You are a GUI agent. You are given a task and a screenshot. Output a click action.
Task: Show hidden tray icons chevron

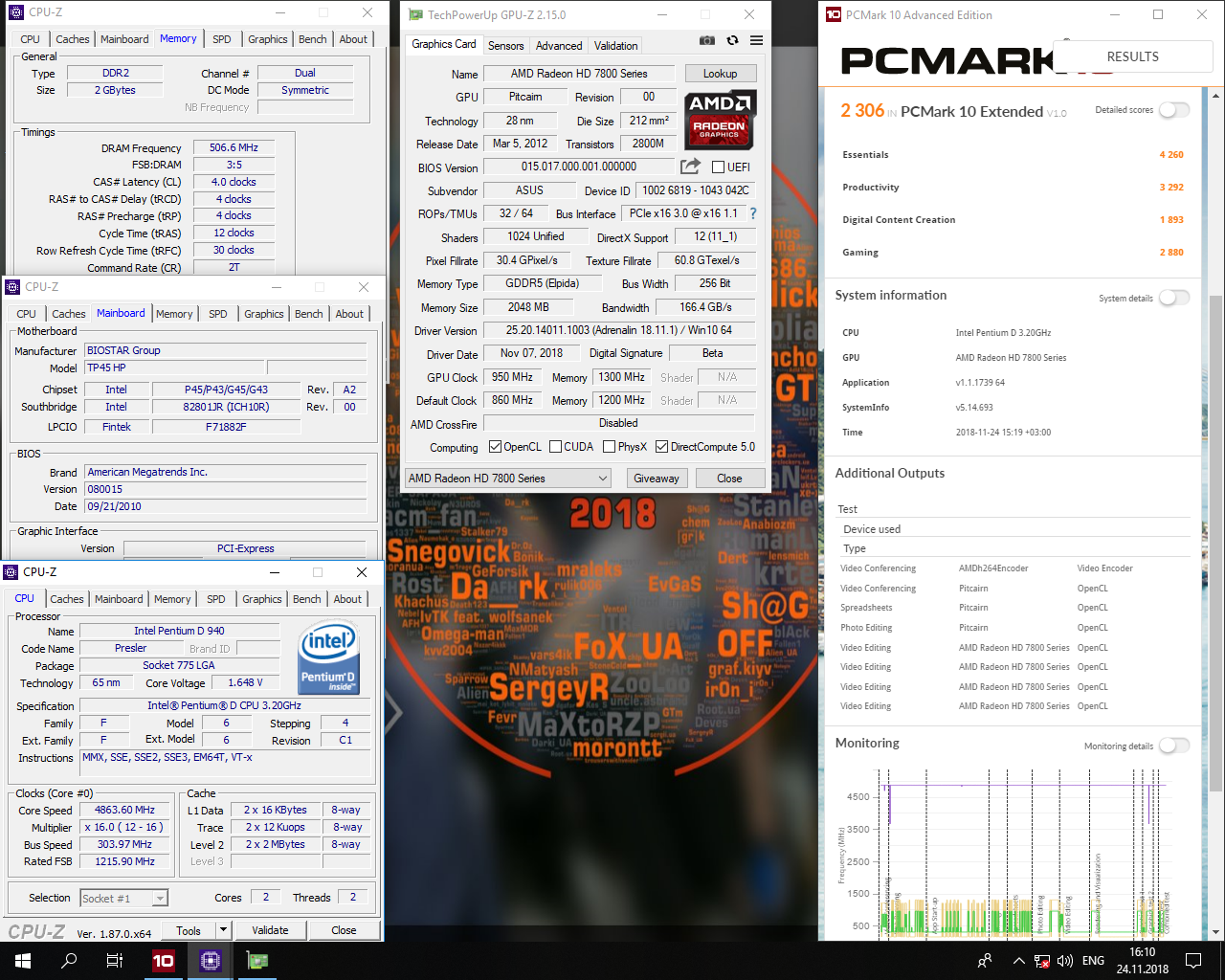(1018, 961)
